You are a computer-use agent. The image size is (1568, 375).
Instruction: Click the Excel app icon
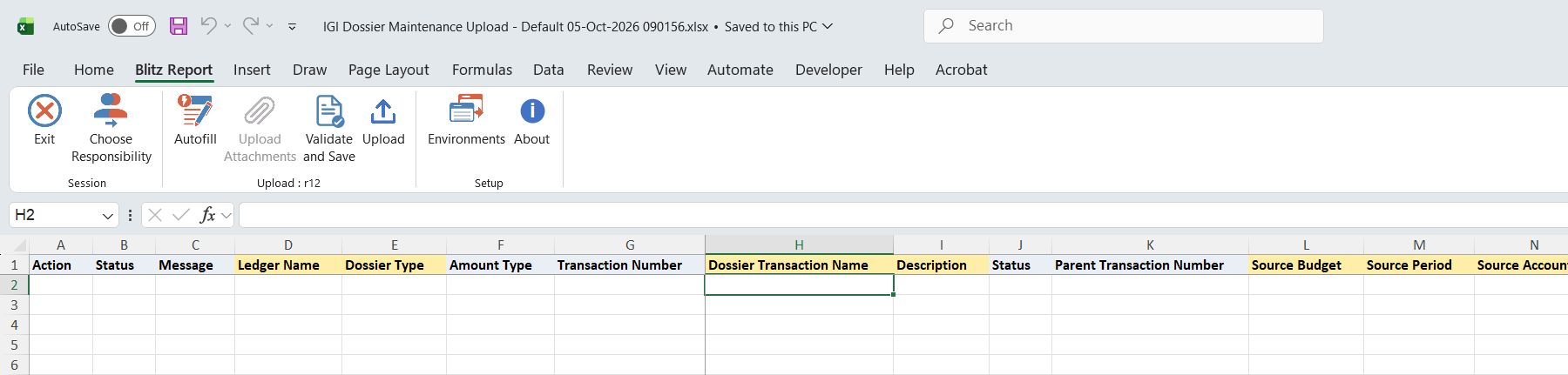tap(26, 26)
